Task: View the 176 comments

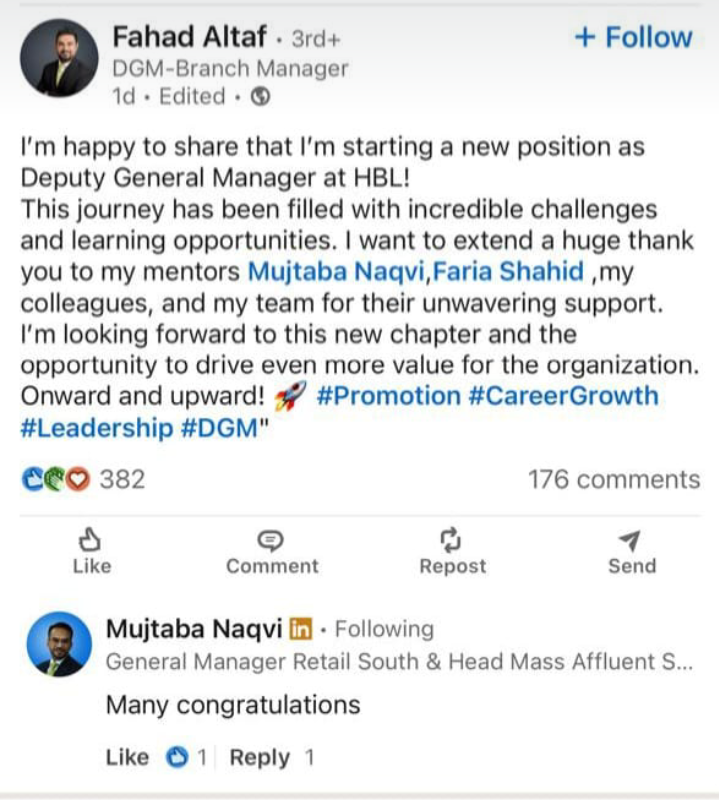Action: [613, 480]
